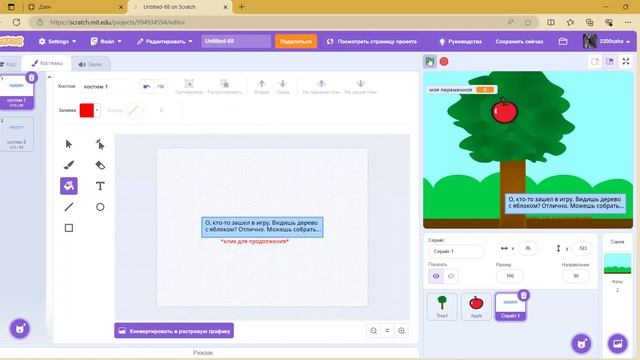Enter full screen stage mode
Image resolution: width=640 pixels, height=360 pixels.
pyautogui.click(x=626, y=62)
